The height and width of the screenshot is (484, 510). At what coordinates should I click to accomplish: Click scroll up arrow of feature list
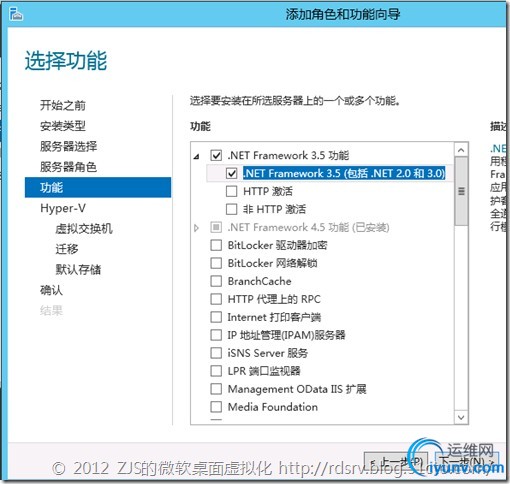point(461,150)
